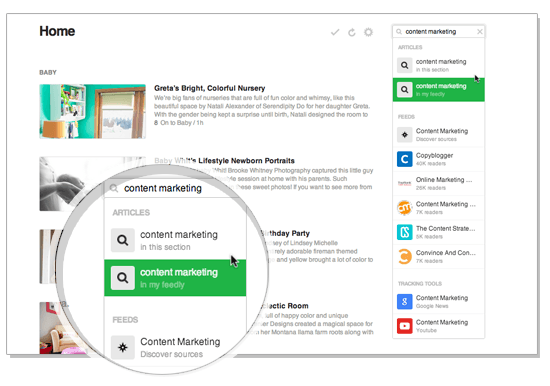Click the Discover sources star icon
The image size is (550, 386).
[x=404, y=135]
